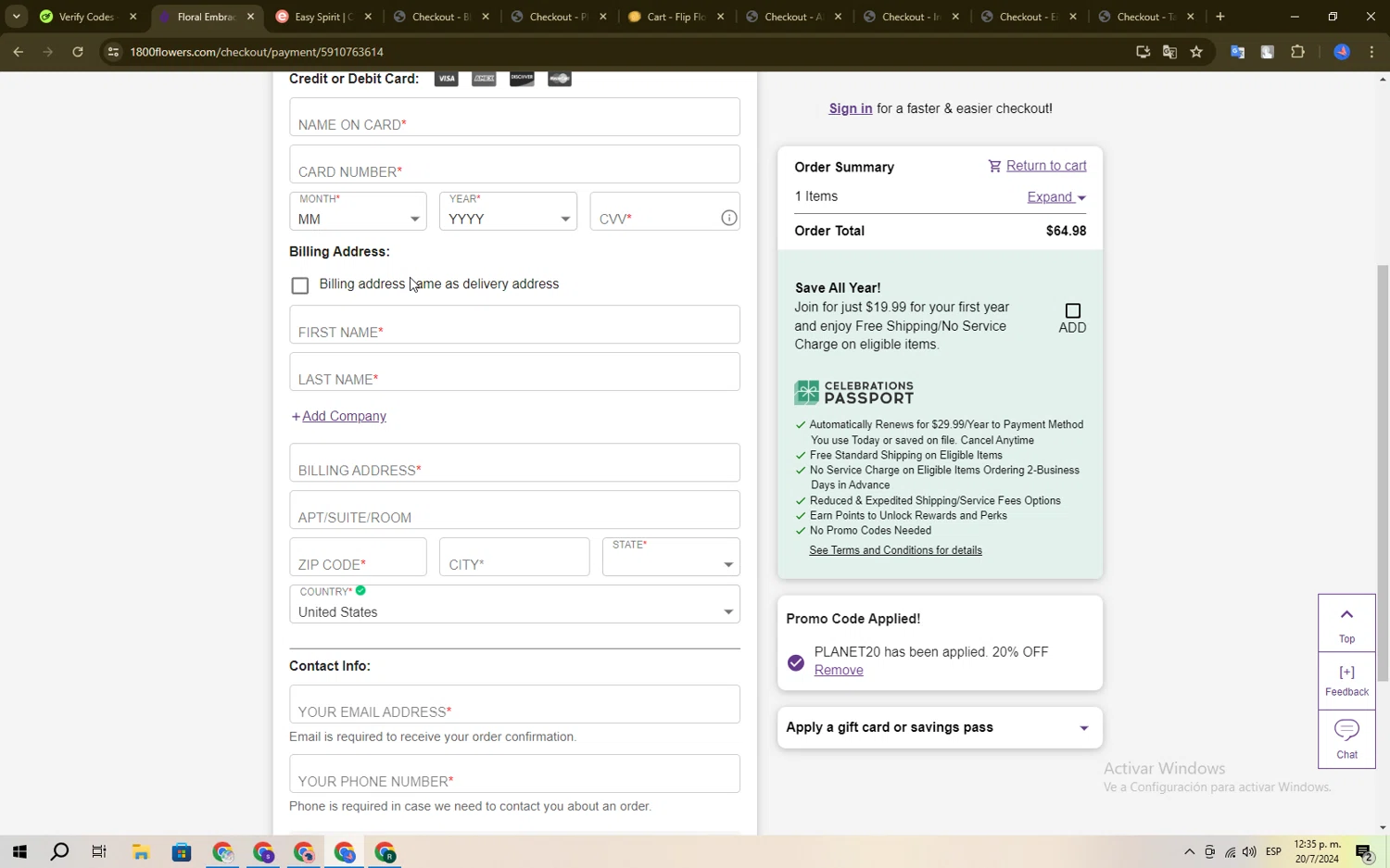
Task: Click the site info icon in address bar
Action: click(x=113, y=52)
